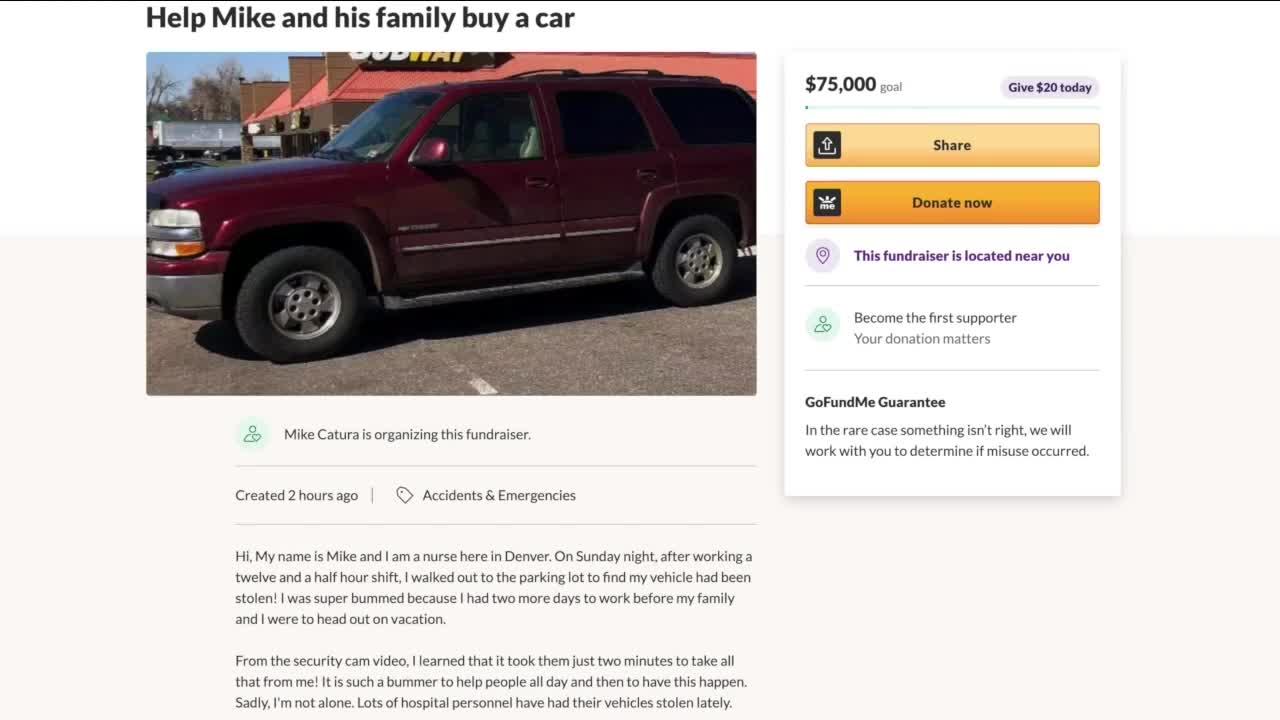This screenshot has height=720, width=1280.
Task: Click the Created 2 hours ago label
Action: (x=296, y=495)
